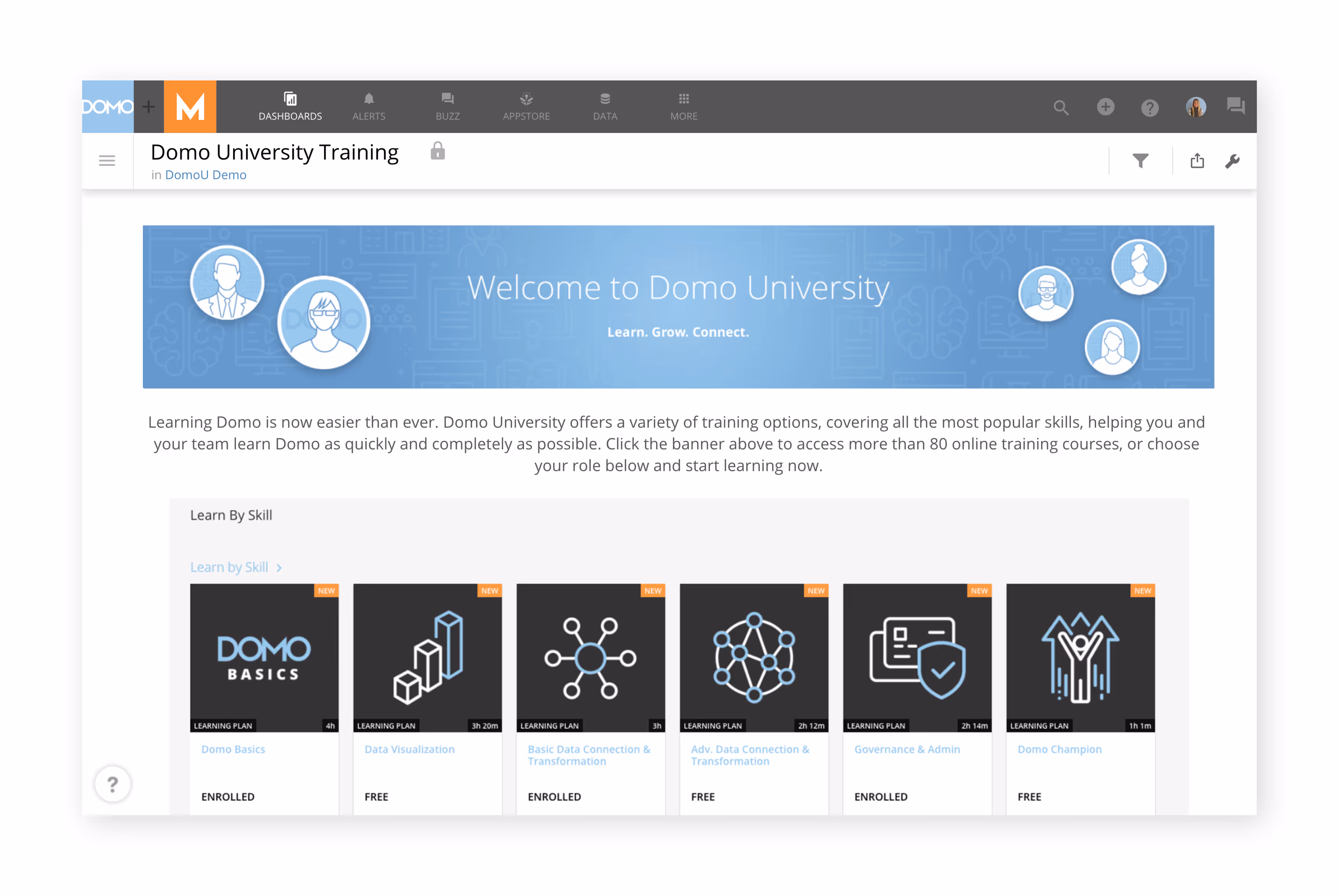
Task: Open Governance & Admin course thumbnail
Action: click(917, 658)
